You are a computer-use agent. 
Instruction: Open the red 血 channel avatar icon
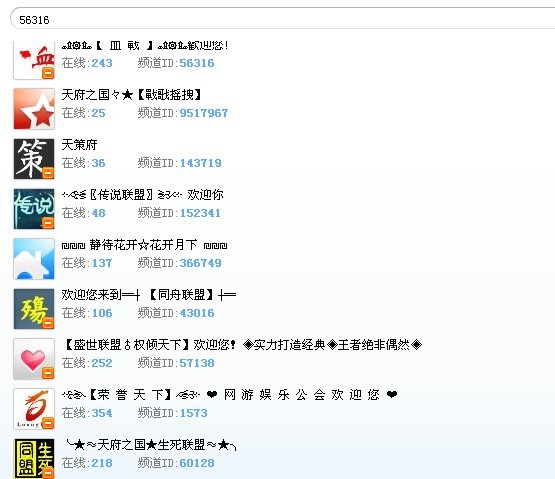(x=34, y=59)
